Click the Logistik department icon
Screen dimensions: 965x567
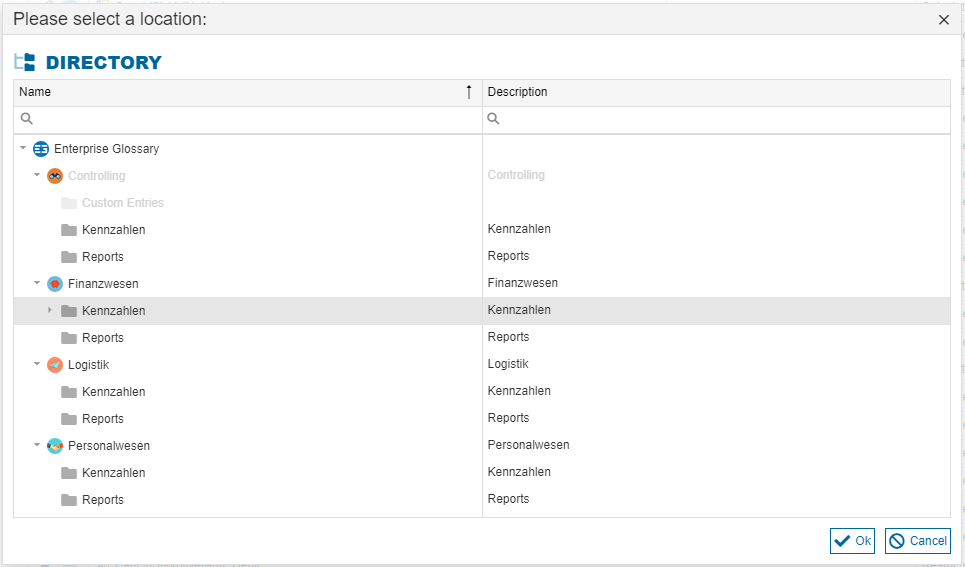coord(55,365)
